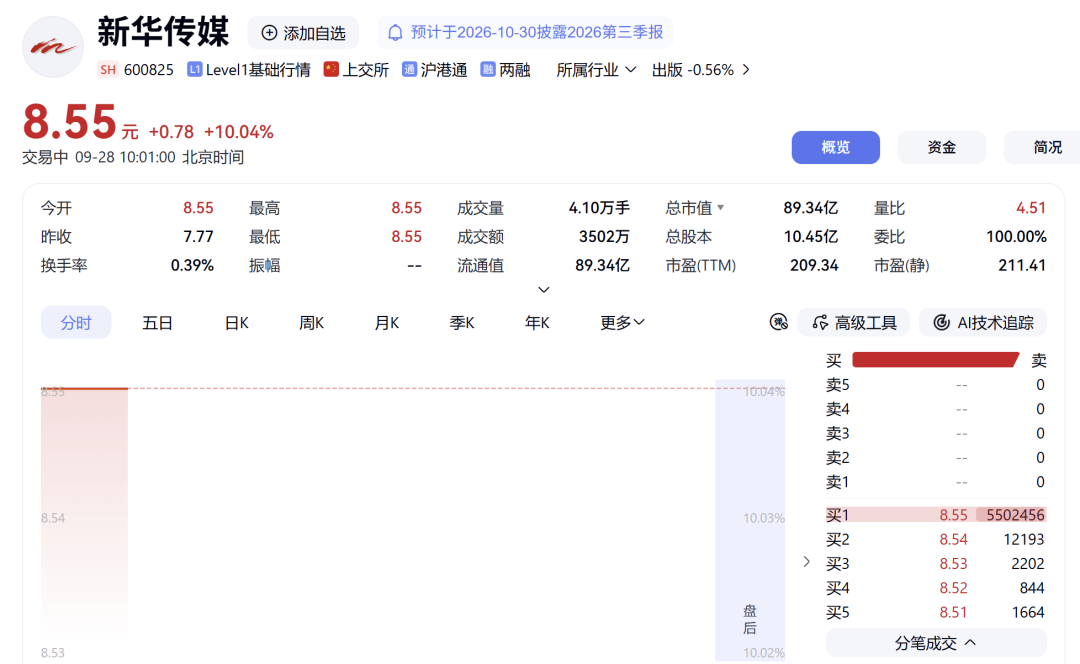Click the 买1 row at 8.55

(x=936, y=515)
